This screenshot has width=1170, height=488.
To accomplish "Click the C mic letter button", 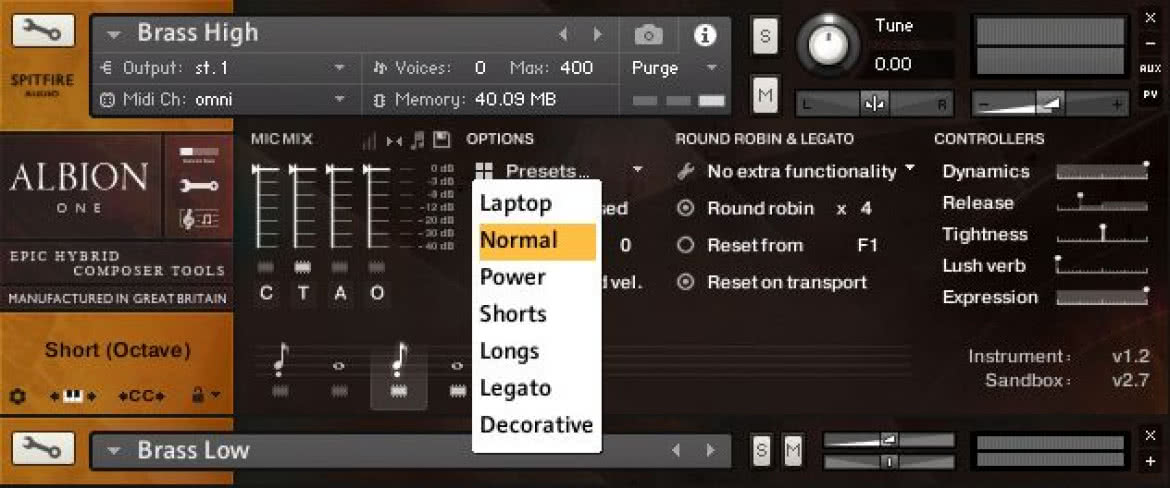I will [266, 294].
